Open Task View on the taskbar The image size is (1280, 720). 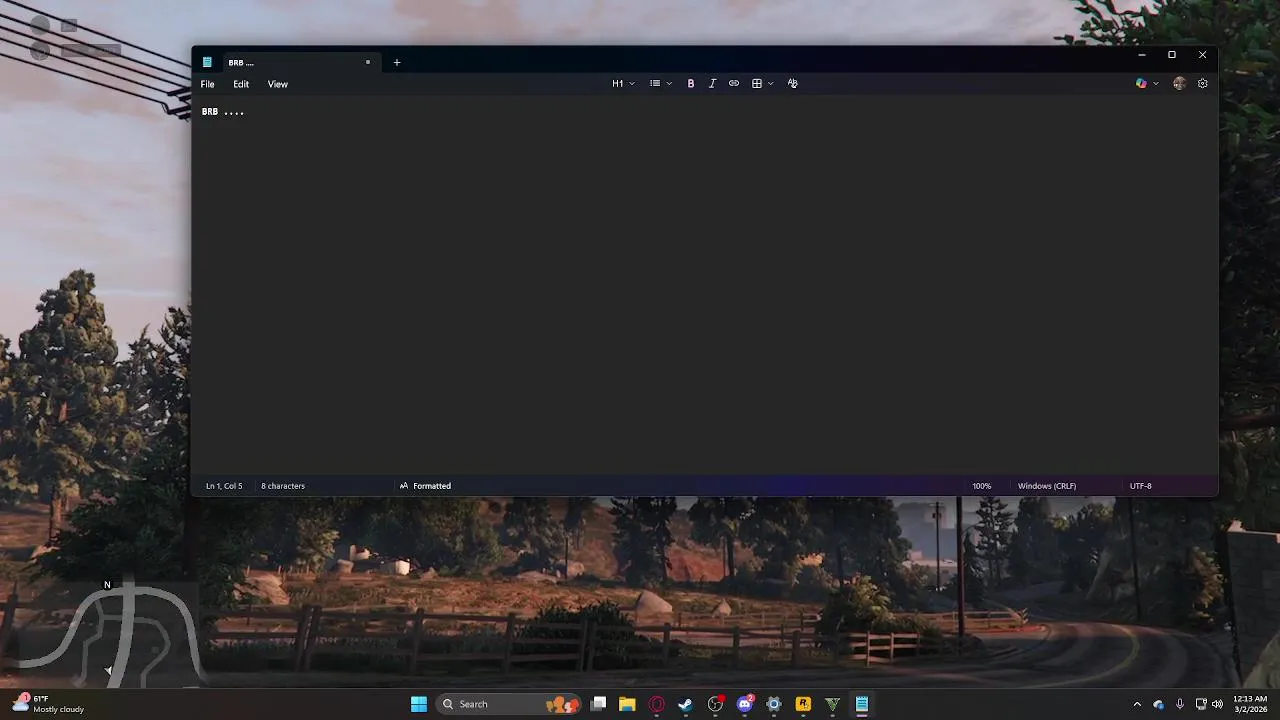coord(598,704)
